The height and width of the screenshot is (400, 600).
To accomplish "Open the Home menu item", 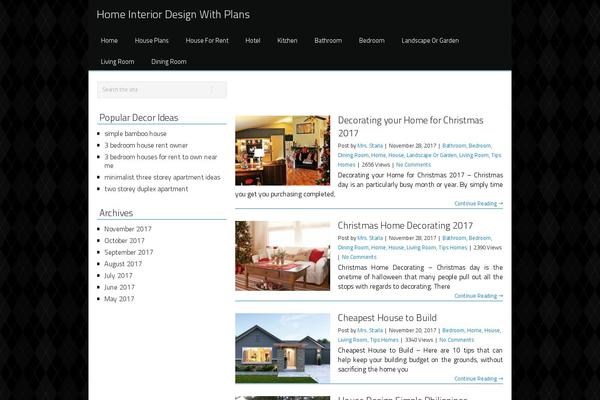I will tap(109, 41).
